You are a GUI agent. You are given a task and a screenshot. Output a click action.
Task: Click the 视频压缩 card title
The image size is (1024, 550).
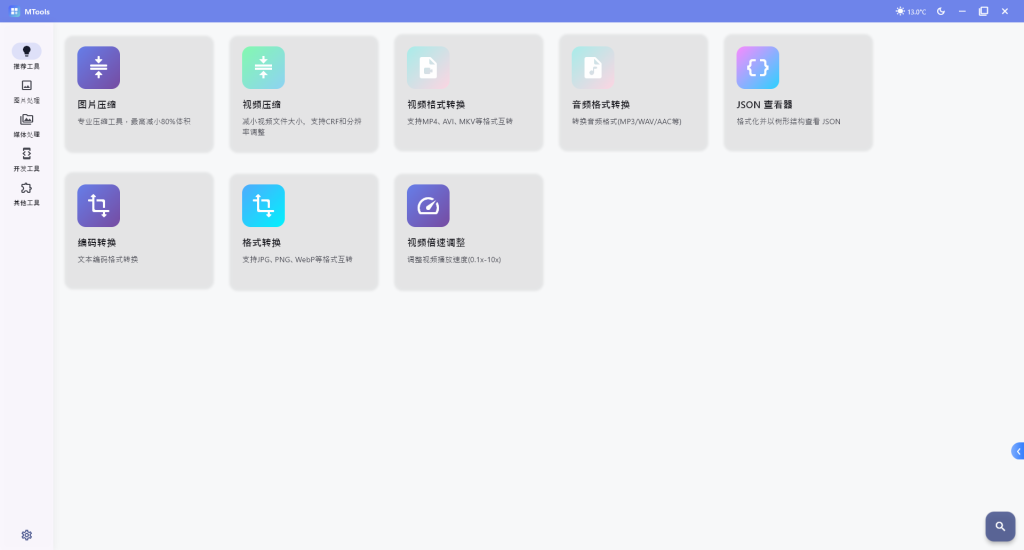[x=261, y=105]
